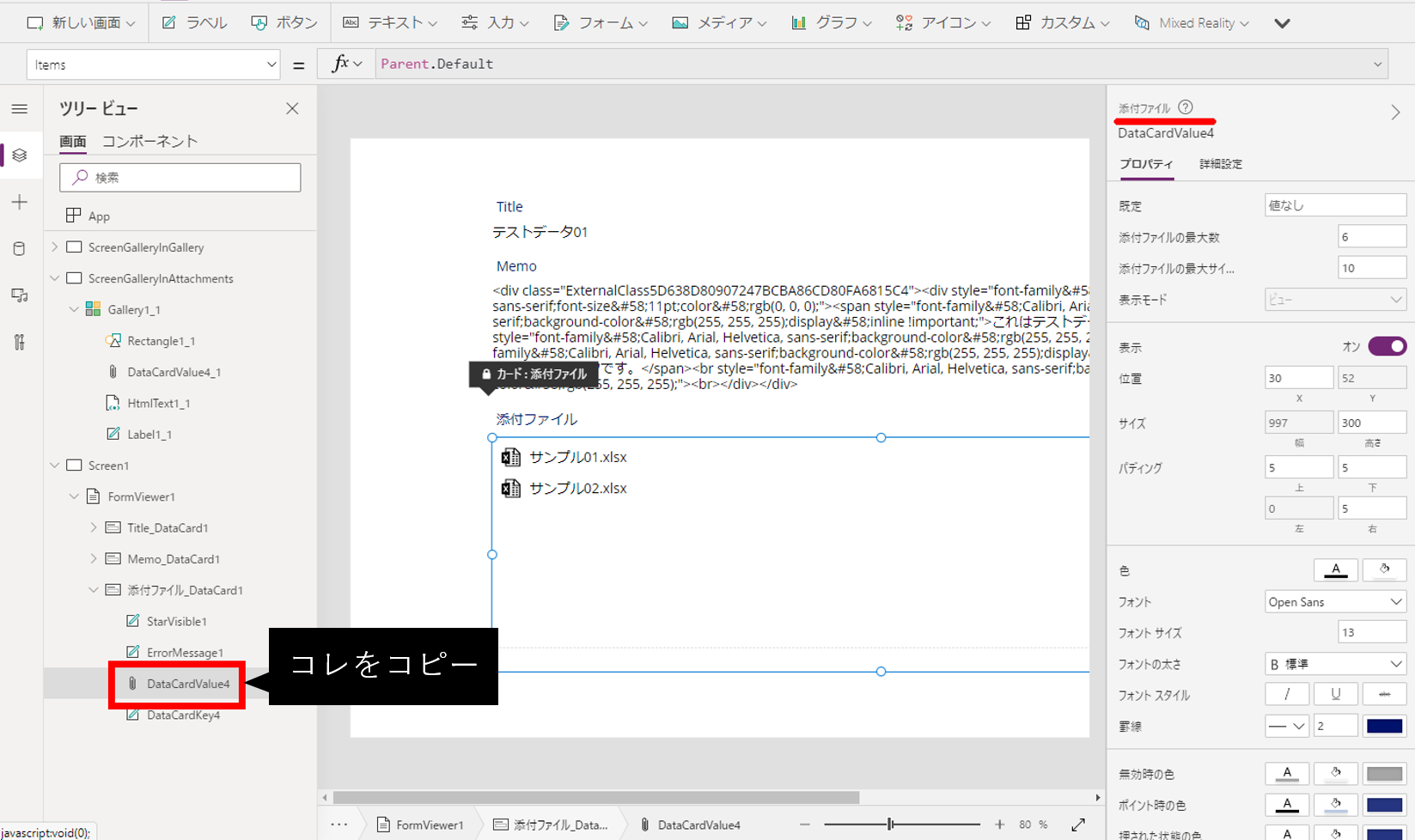Click the help question mark icon next to 添付ファイル
Screen dimensions: 1415x840
tap(1186, 107)
